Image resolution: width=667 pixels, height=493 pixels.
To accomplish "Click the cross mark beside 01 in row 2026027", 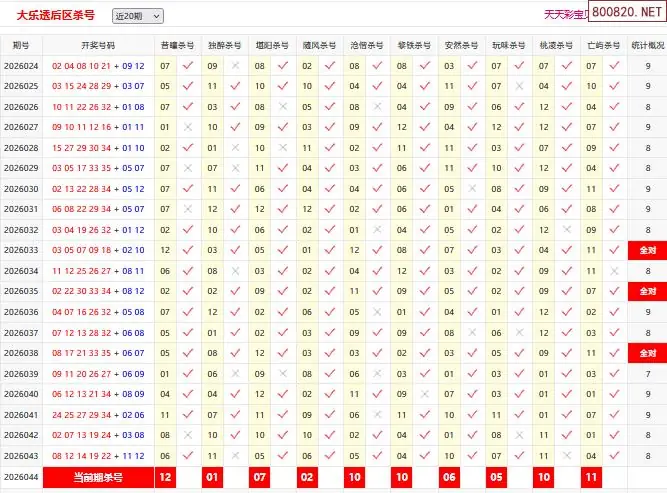I will (188, 127).
